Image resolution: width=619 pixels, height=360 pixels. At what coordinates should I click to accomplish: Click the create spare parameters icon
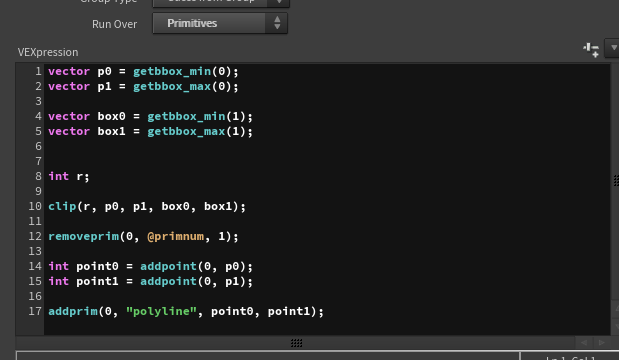pyautogui.click(x=591, y=50)
